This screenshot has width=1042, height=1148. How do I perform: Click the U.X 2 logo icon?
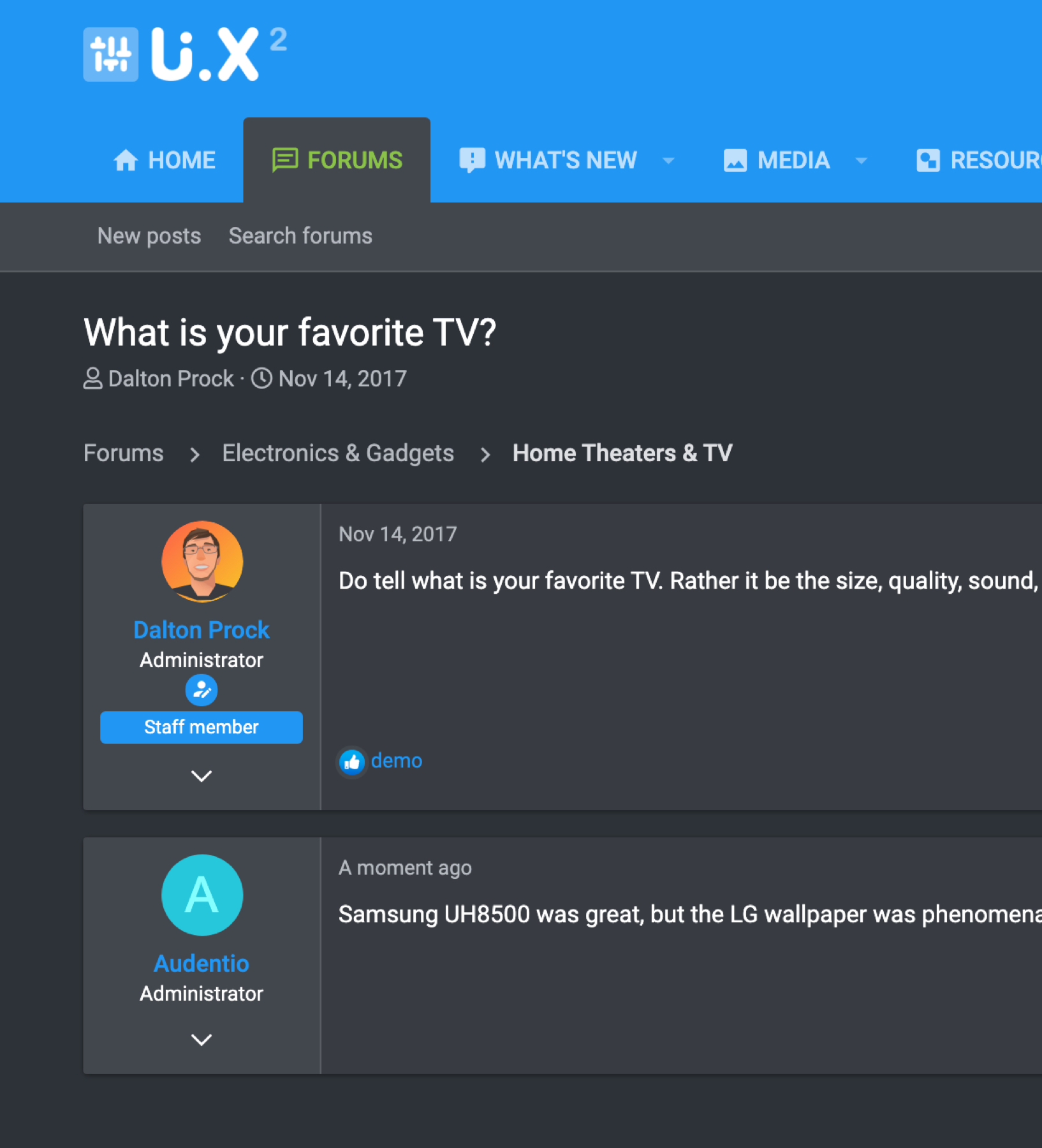pos(111,54)
